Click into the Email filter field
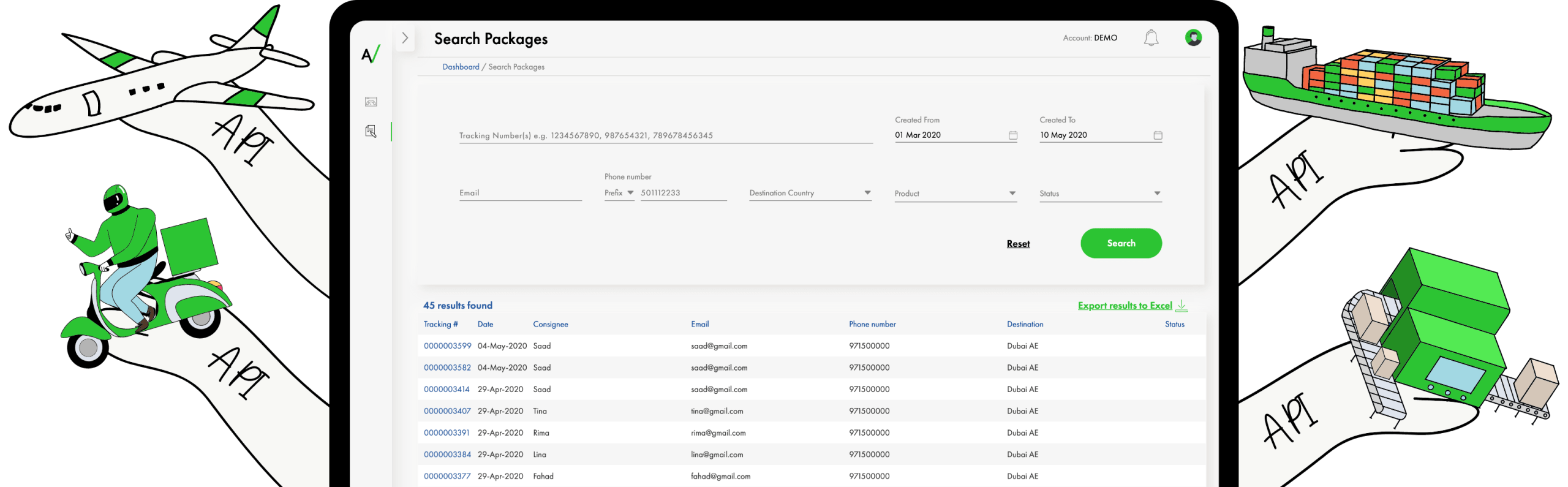The image size is (1568, 487). [x=520, y=193]
